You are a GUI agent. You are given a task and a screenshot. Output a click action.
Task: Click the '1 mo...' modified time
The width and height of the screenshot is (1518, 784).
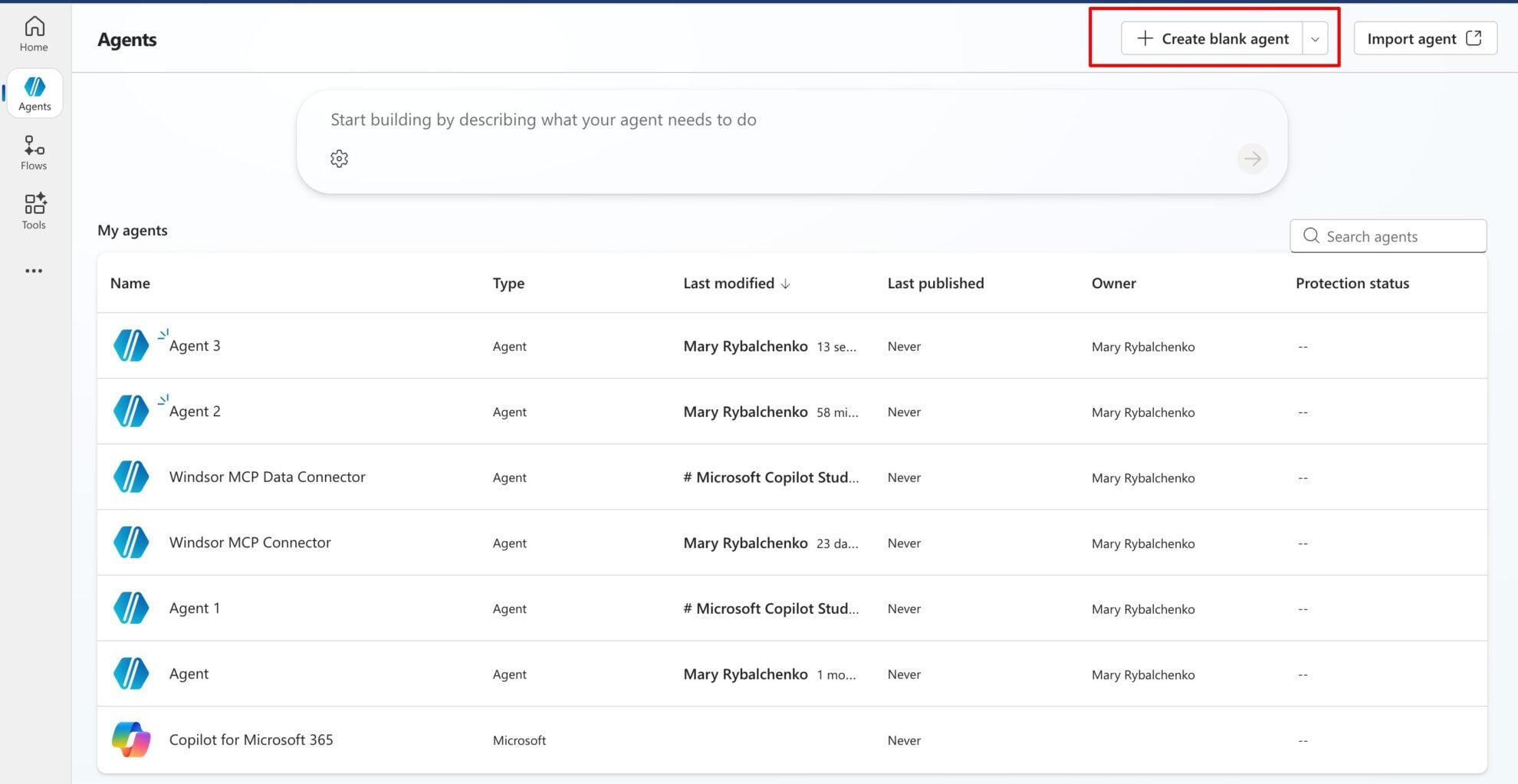point(836,675)
